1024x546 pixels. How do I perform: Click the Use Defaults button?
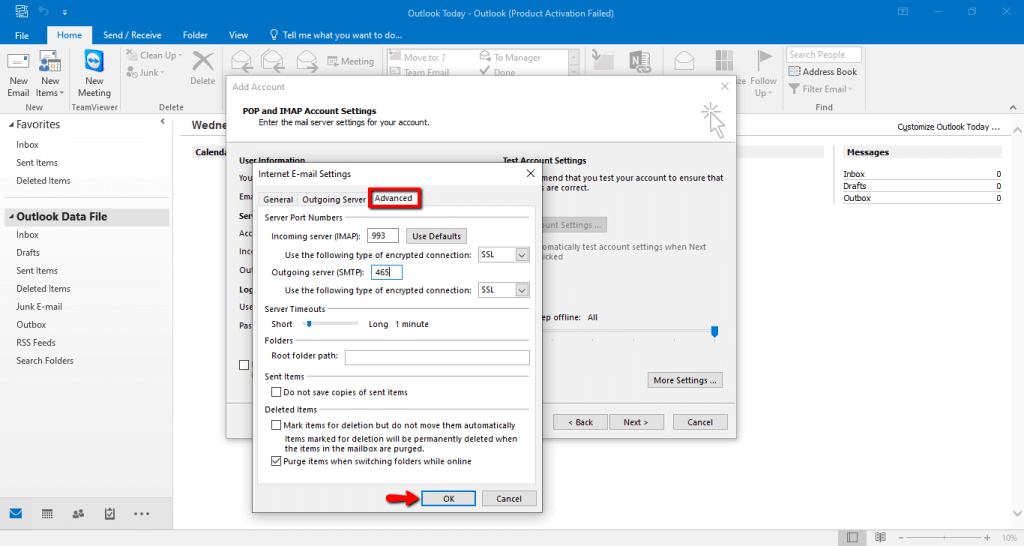[x=436, y=236]
